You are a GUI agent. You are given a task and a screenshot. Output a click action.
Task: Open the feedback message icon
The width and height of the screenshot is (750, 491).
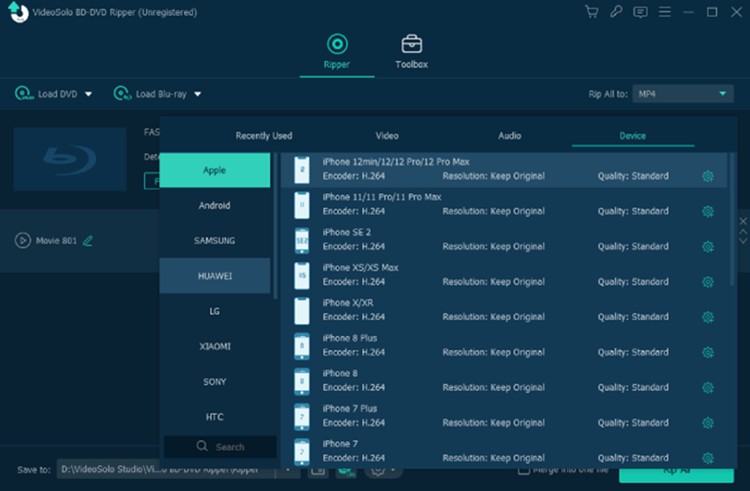640,12
